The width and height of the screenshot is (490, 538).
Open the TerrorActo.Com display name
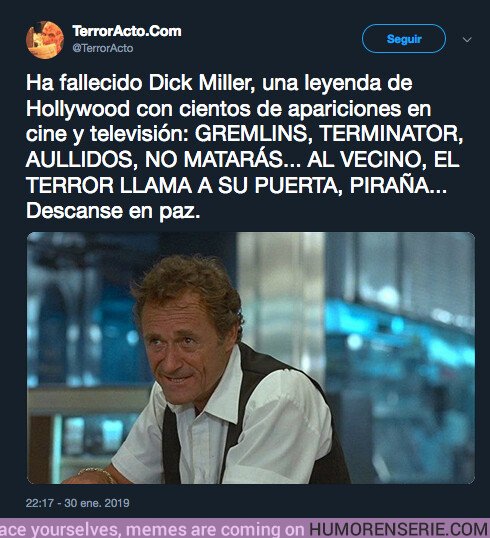127,31
